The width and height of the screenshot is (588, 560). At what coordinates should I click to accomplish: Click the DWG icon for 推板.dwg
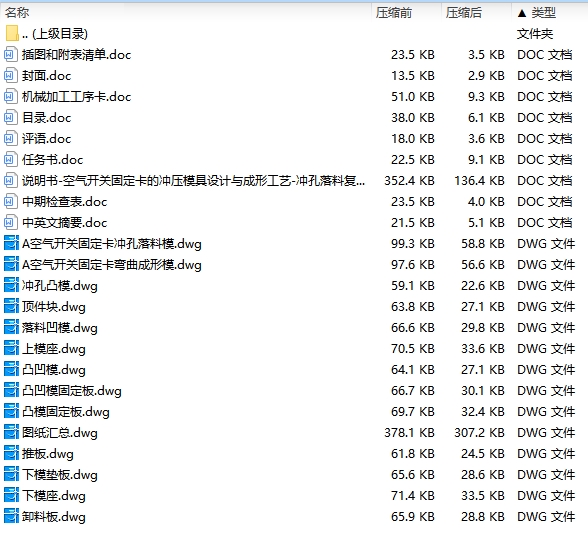pos(11,453)
